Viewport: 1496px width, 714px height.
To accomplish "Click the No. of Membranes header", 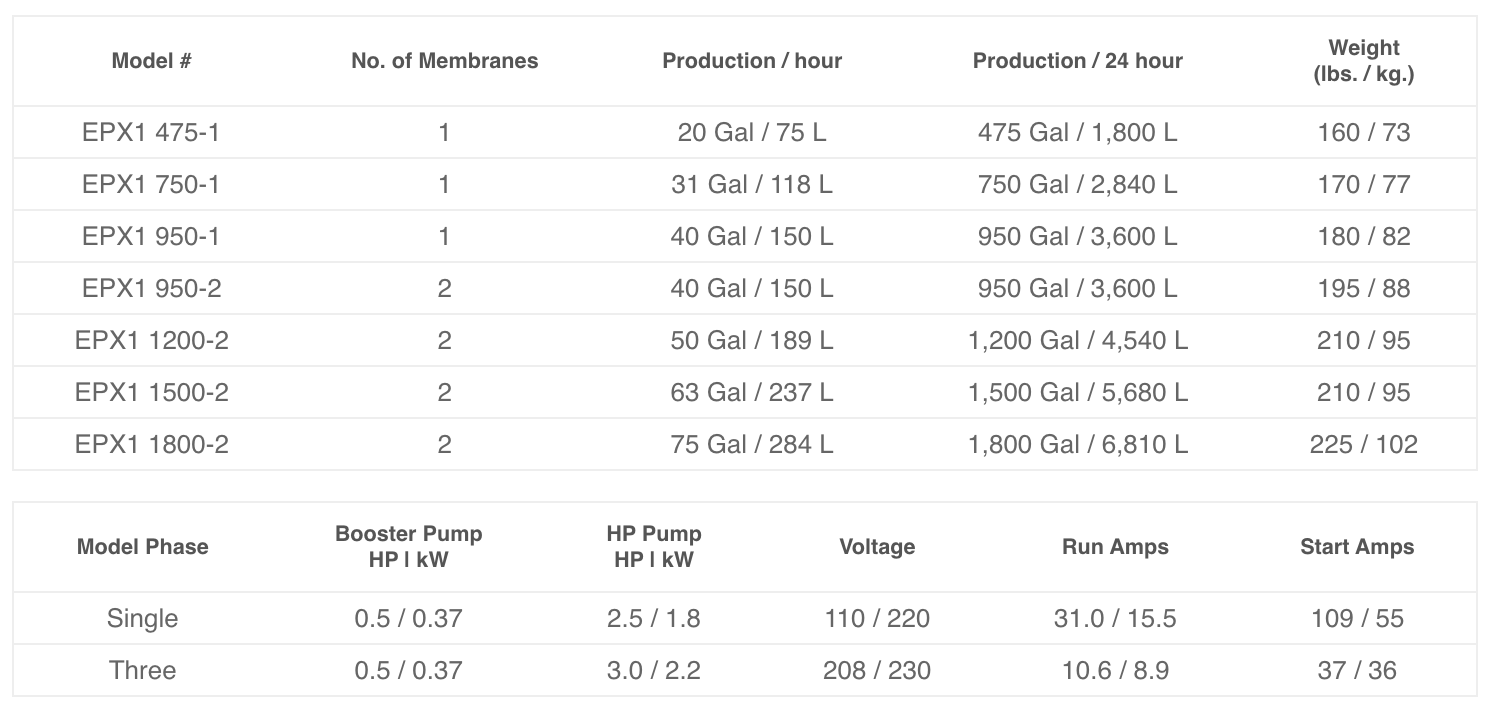I will click(x=445, y=61).
